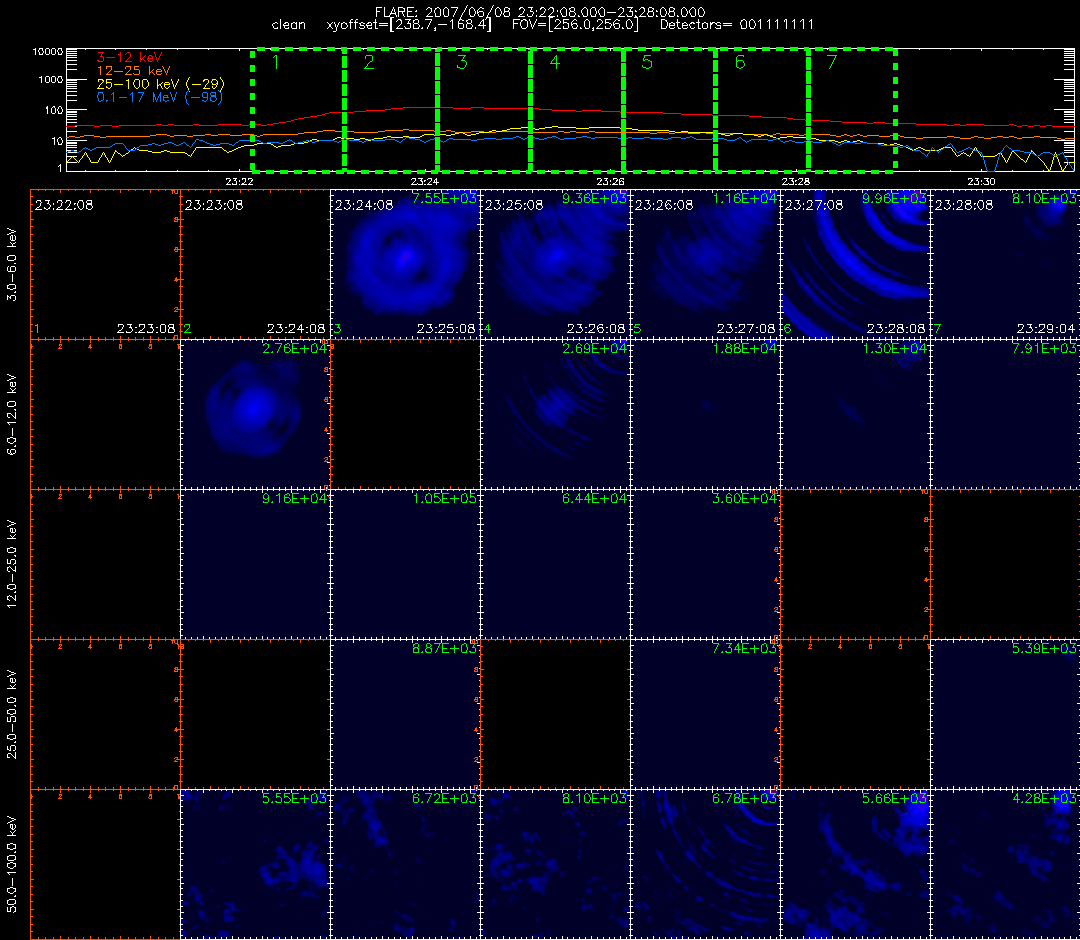The width and height of the screenshot is (1080, 940).
Task: Click green panel number 6 in the arc-pattern image
Action: [787, 329]
